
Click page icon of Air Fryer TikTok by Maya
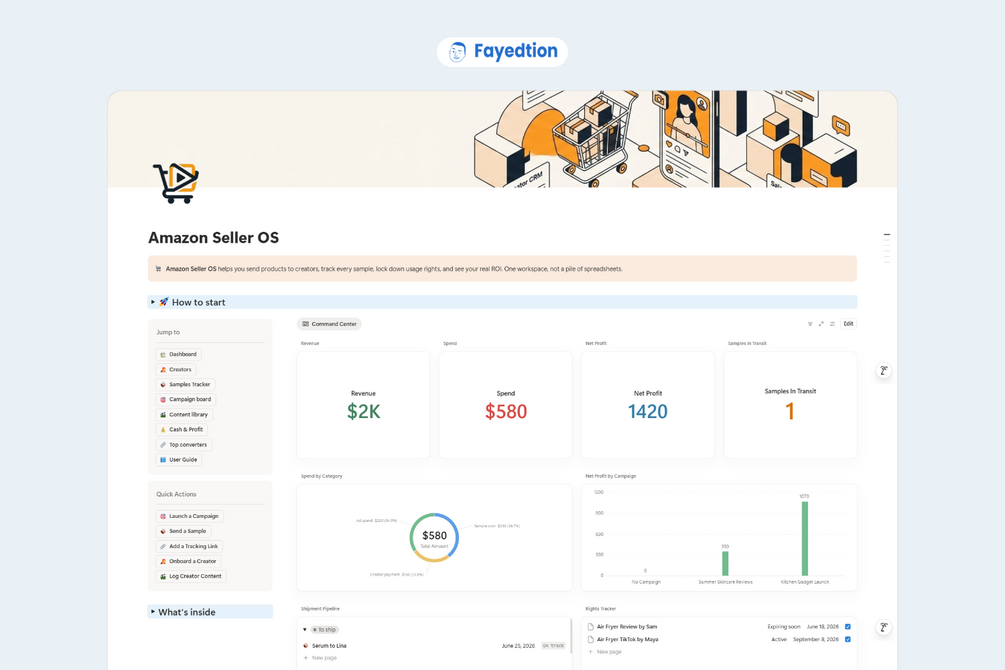(590, 639)
